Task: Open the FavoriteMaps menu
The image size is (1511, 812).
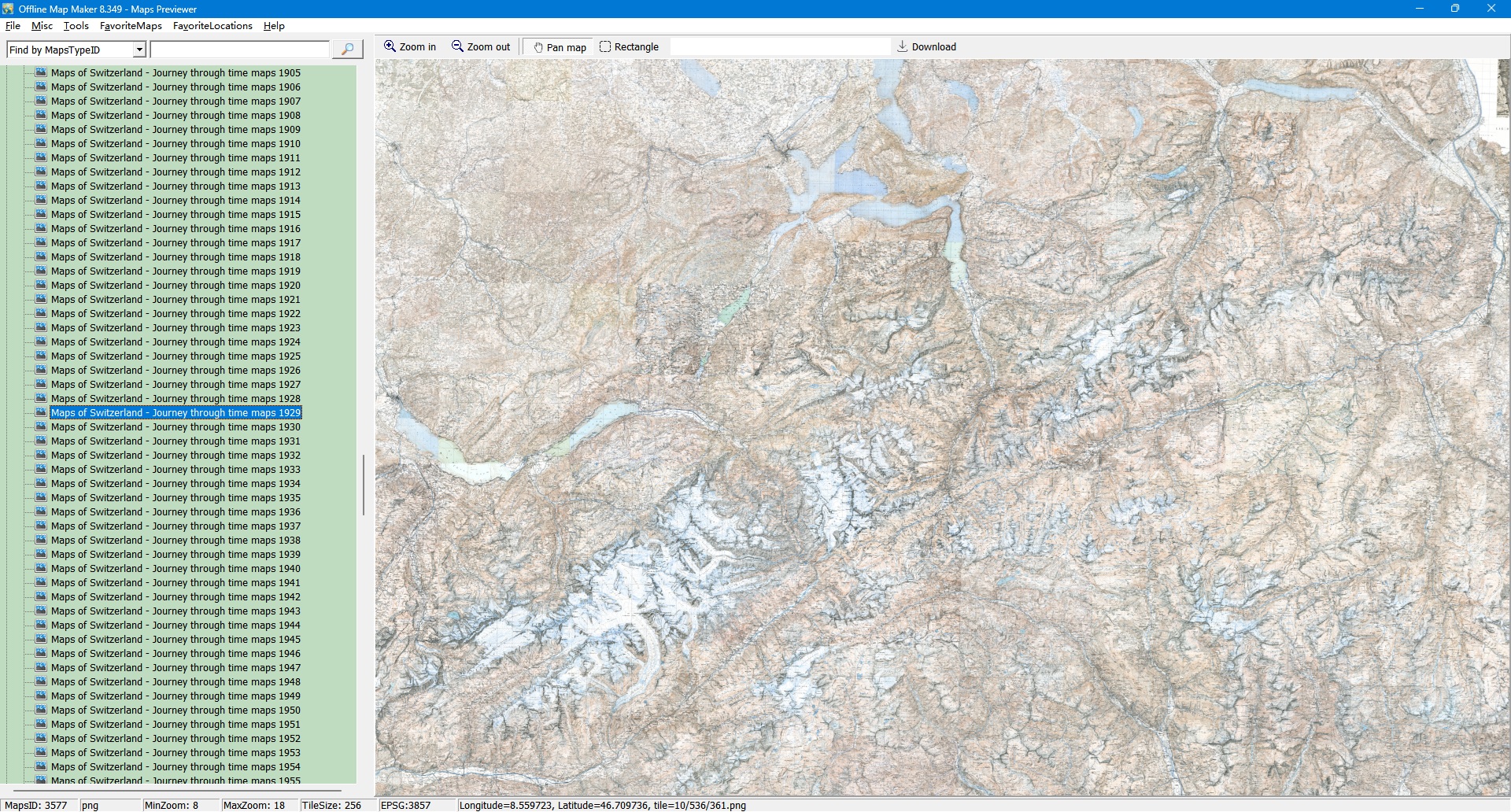Action: click(131, 26)
